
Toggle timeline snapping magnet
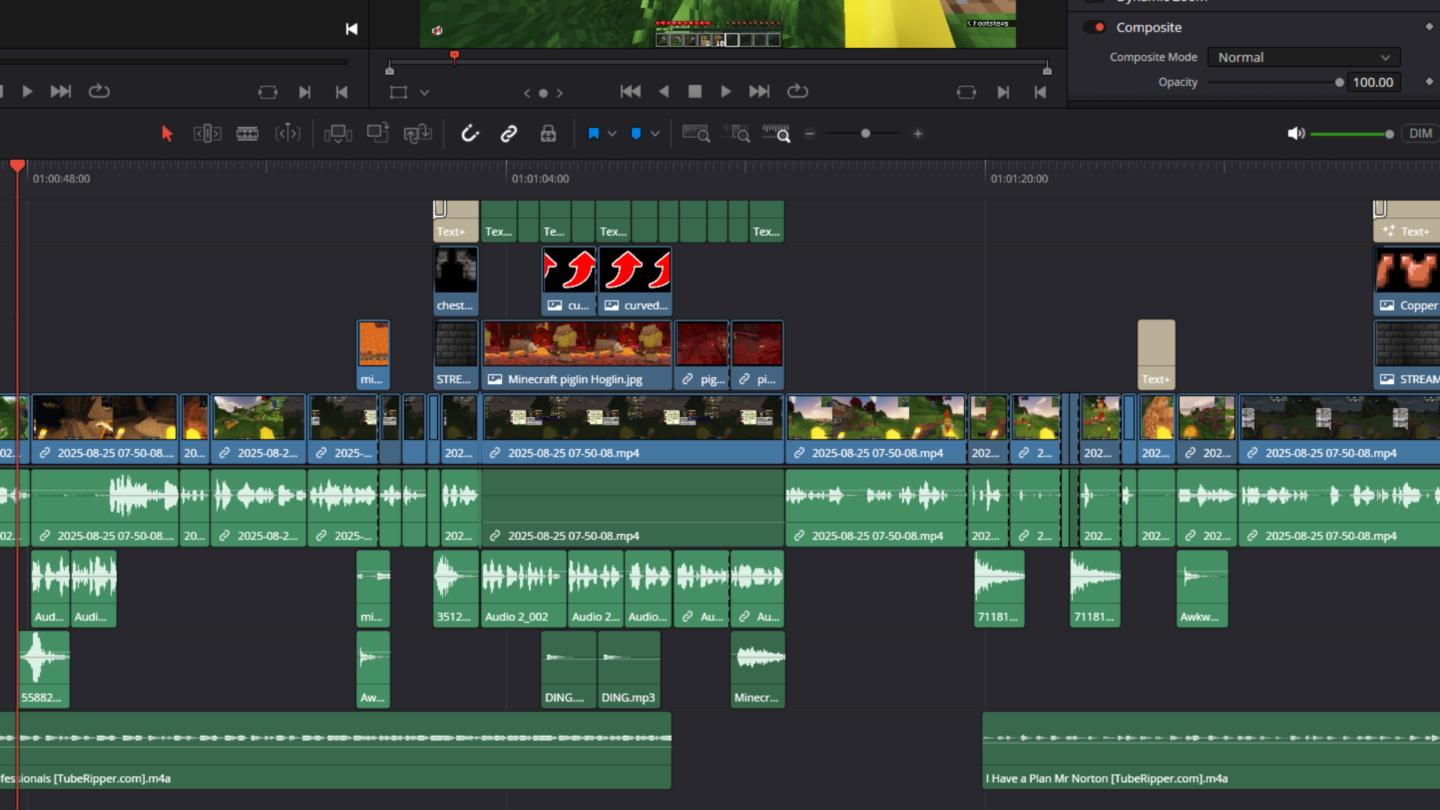470,133
